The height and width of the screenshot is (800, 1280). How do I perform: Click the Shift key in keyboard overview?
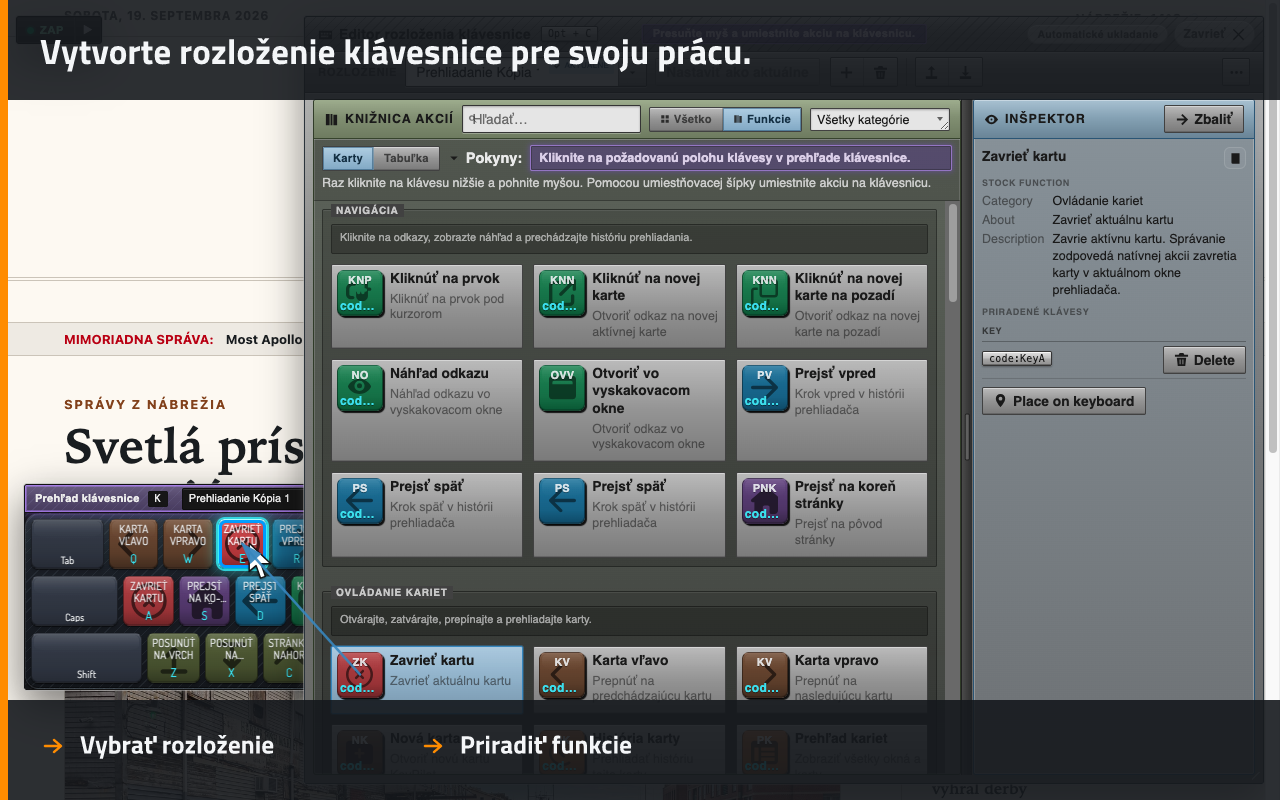pyautogui.click(x=87, y=658)
